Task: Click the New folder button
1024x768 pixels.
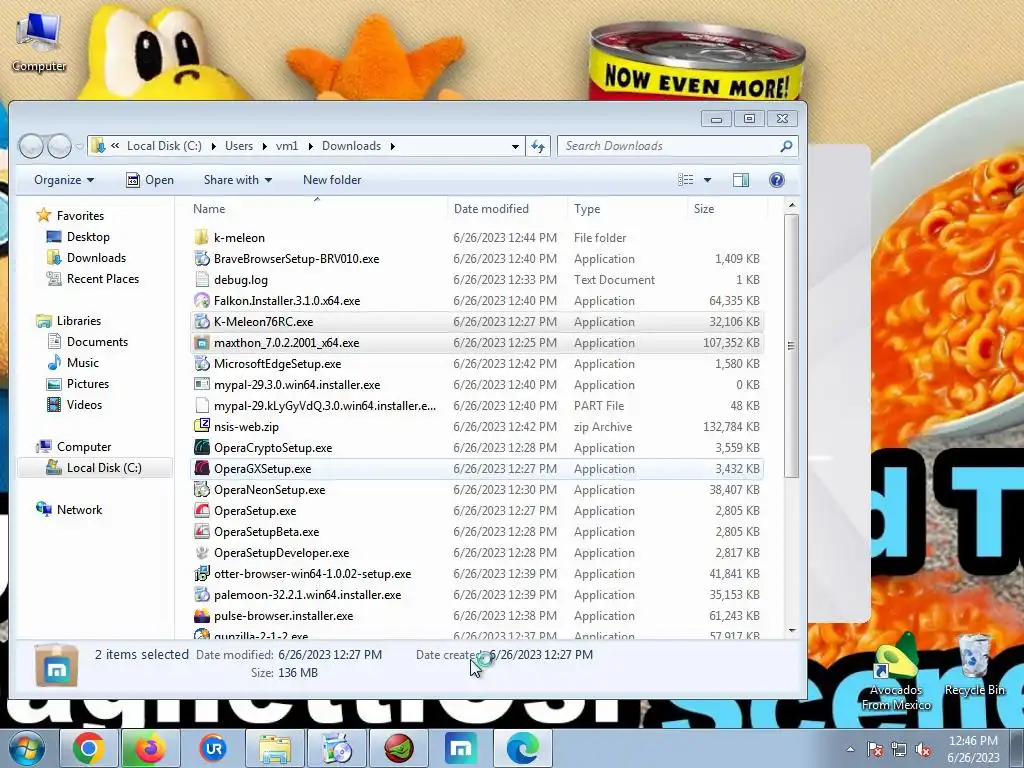Action: (332, 180)
